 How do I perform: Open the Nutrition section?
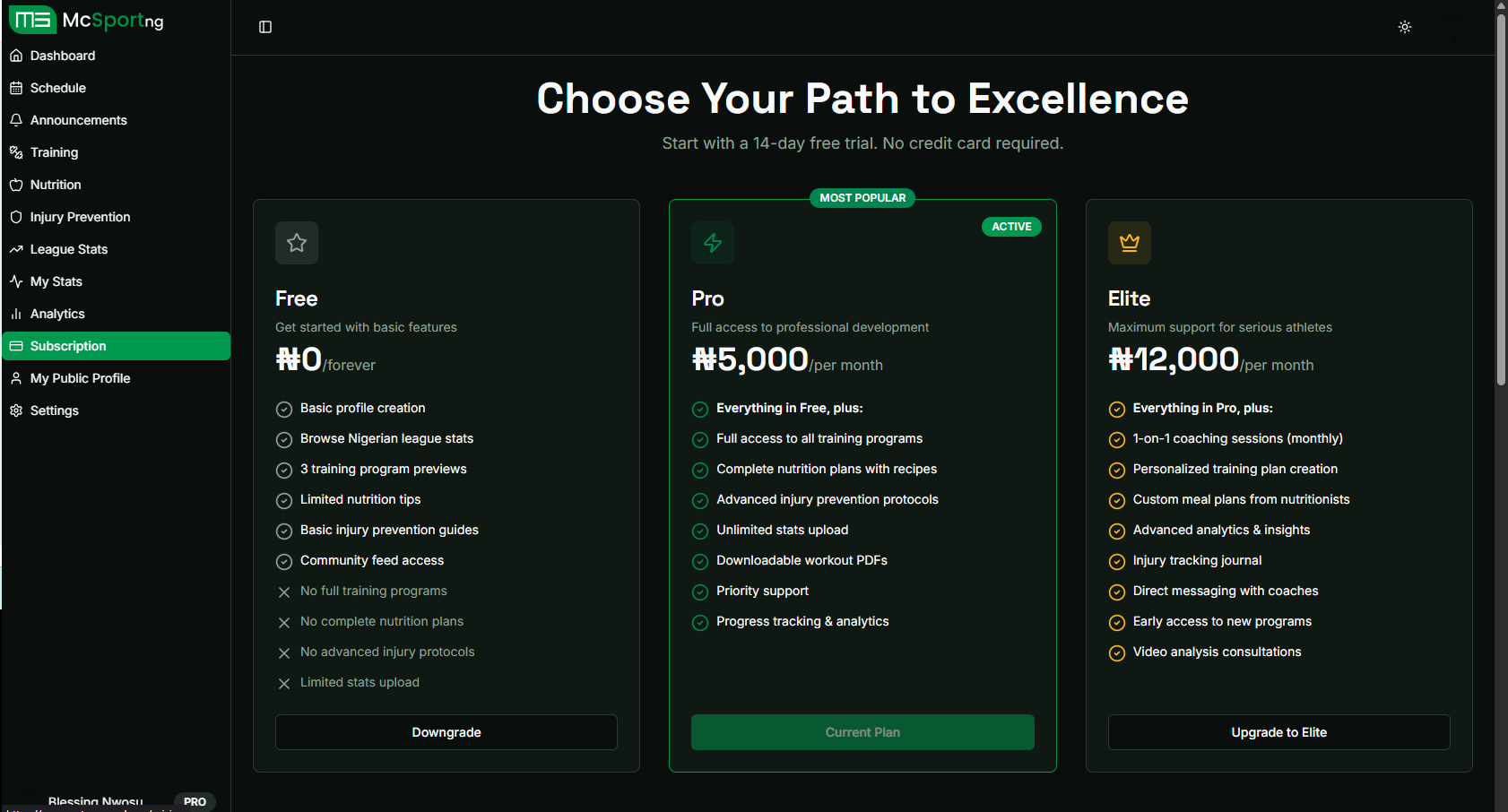(x=56, y=185)
